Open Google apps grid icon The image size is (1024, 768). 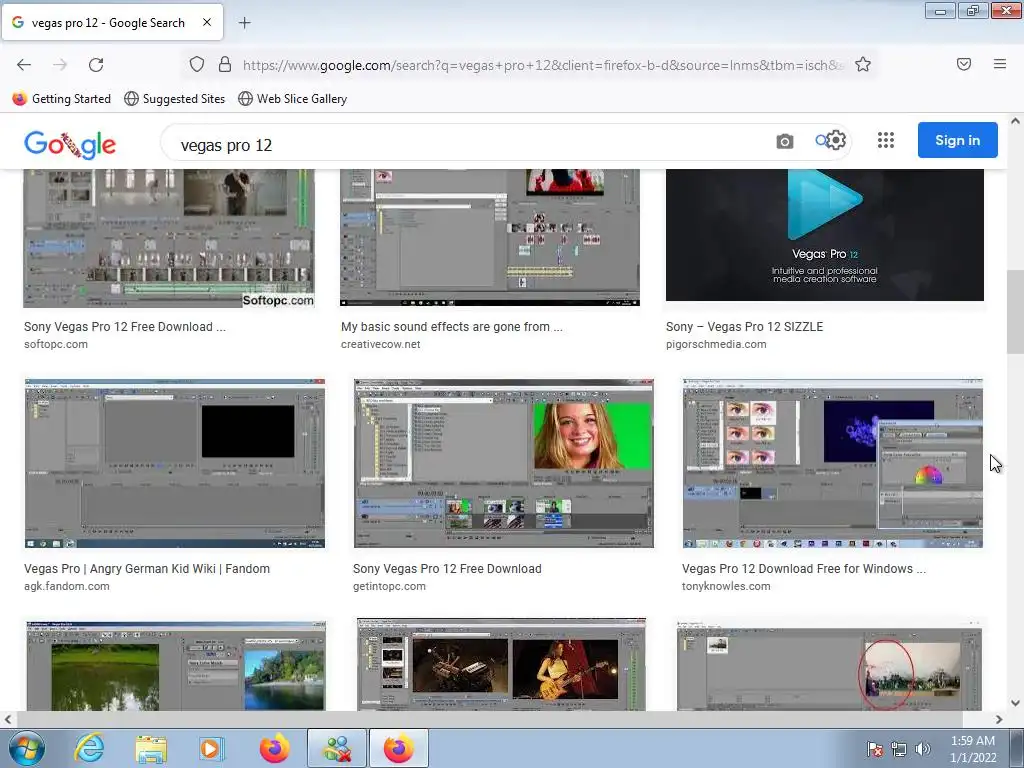(886, 140)
